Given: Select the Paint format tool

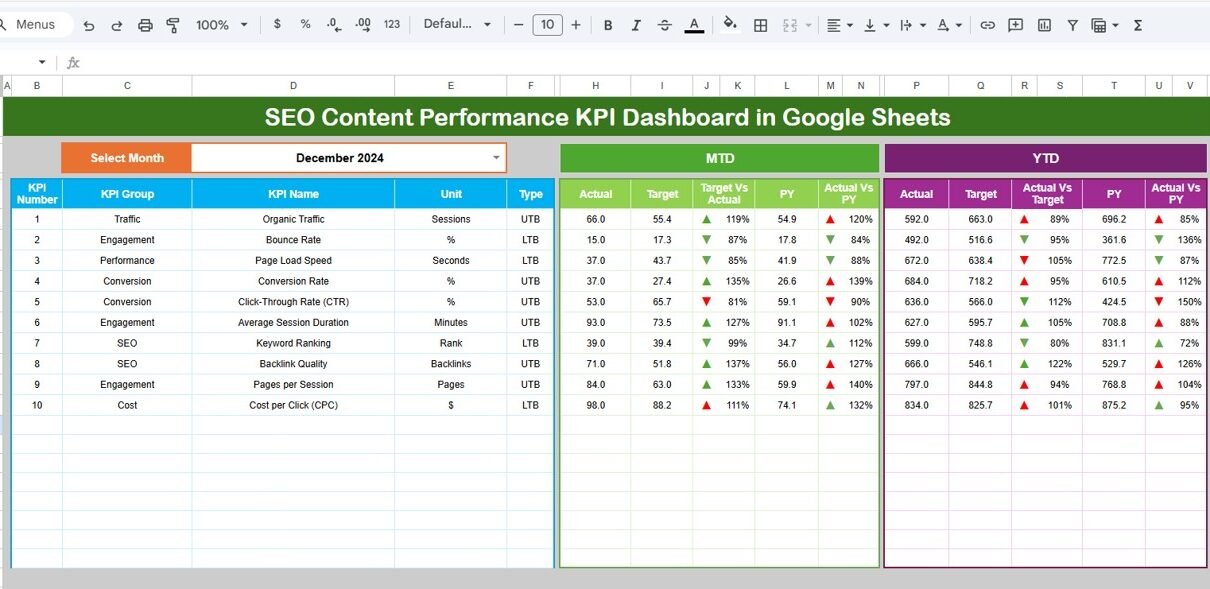Looking at the screenshot, I should (173, 25).
